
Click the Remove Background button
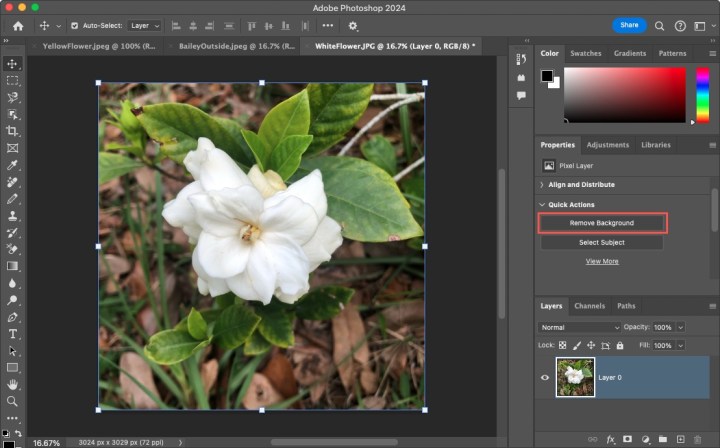coord(602,222)
